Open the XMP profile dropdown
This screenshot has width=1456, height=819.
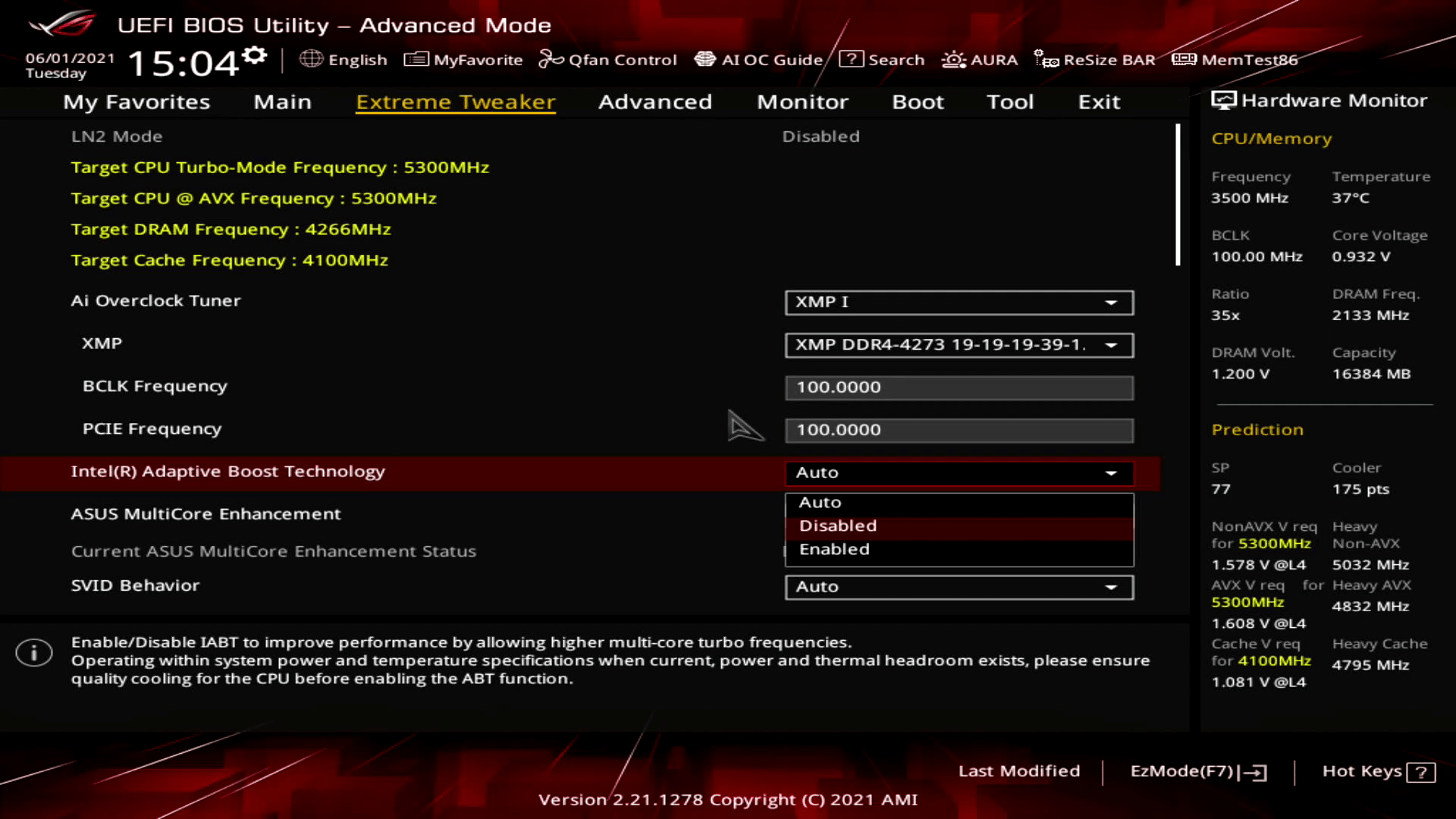tap(959, 345)
